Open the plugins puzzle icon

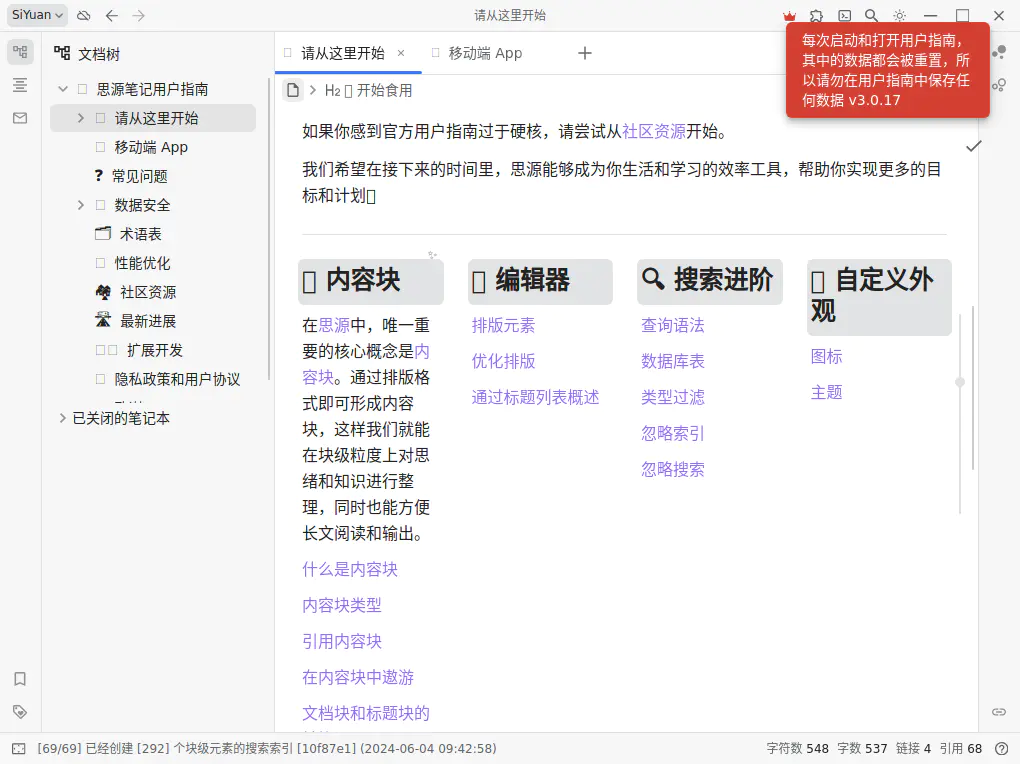817,15
